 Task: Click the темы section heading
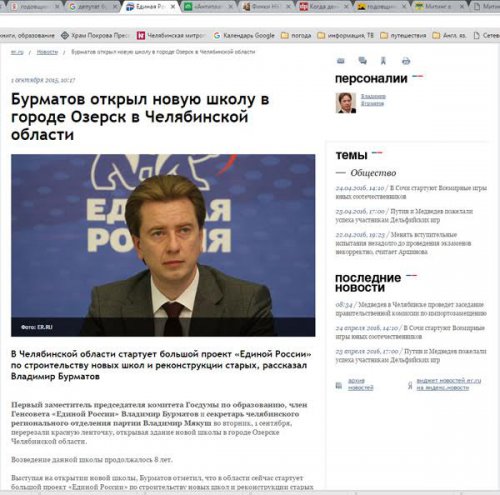click(x=351, y=155)
